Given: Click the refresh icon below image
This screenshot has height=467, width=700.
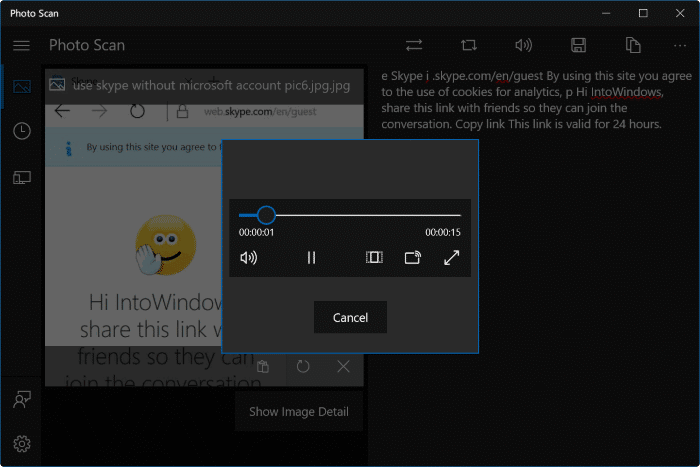Looking at the screenshot, I should tap(303, 367).
